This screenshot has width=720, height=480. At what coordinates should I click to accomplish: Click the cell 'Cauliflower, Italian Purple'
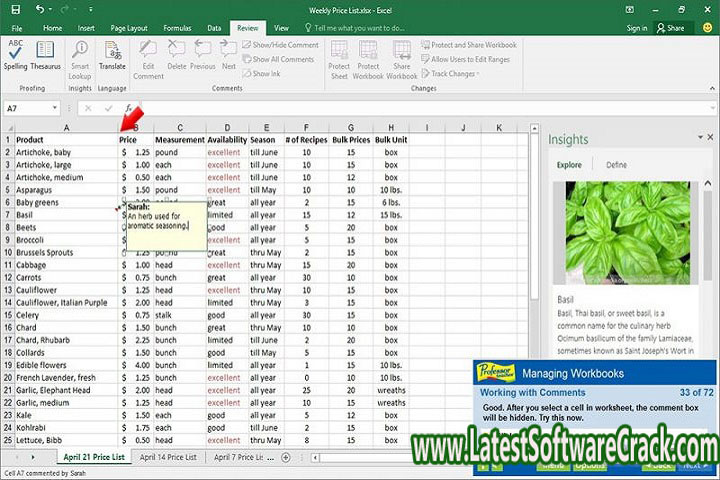[x=66, y=303]
